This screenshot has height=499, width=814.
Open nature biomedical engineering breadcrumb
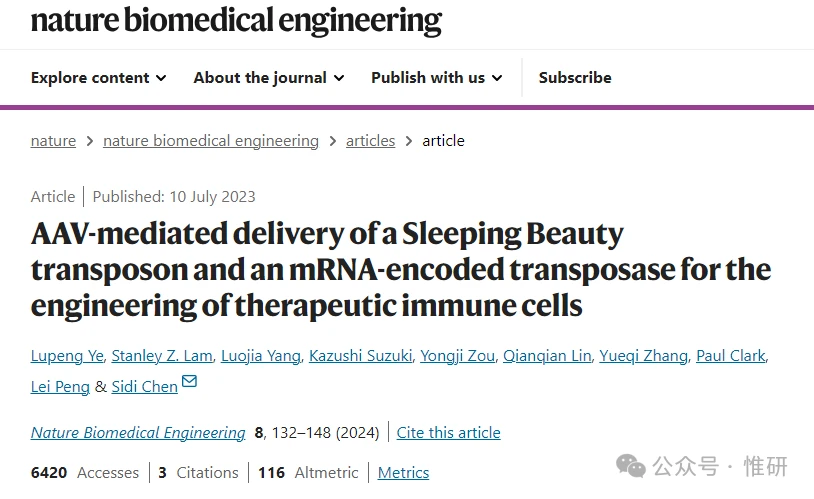point(211,141)
